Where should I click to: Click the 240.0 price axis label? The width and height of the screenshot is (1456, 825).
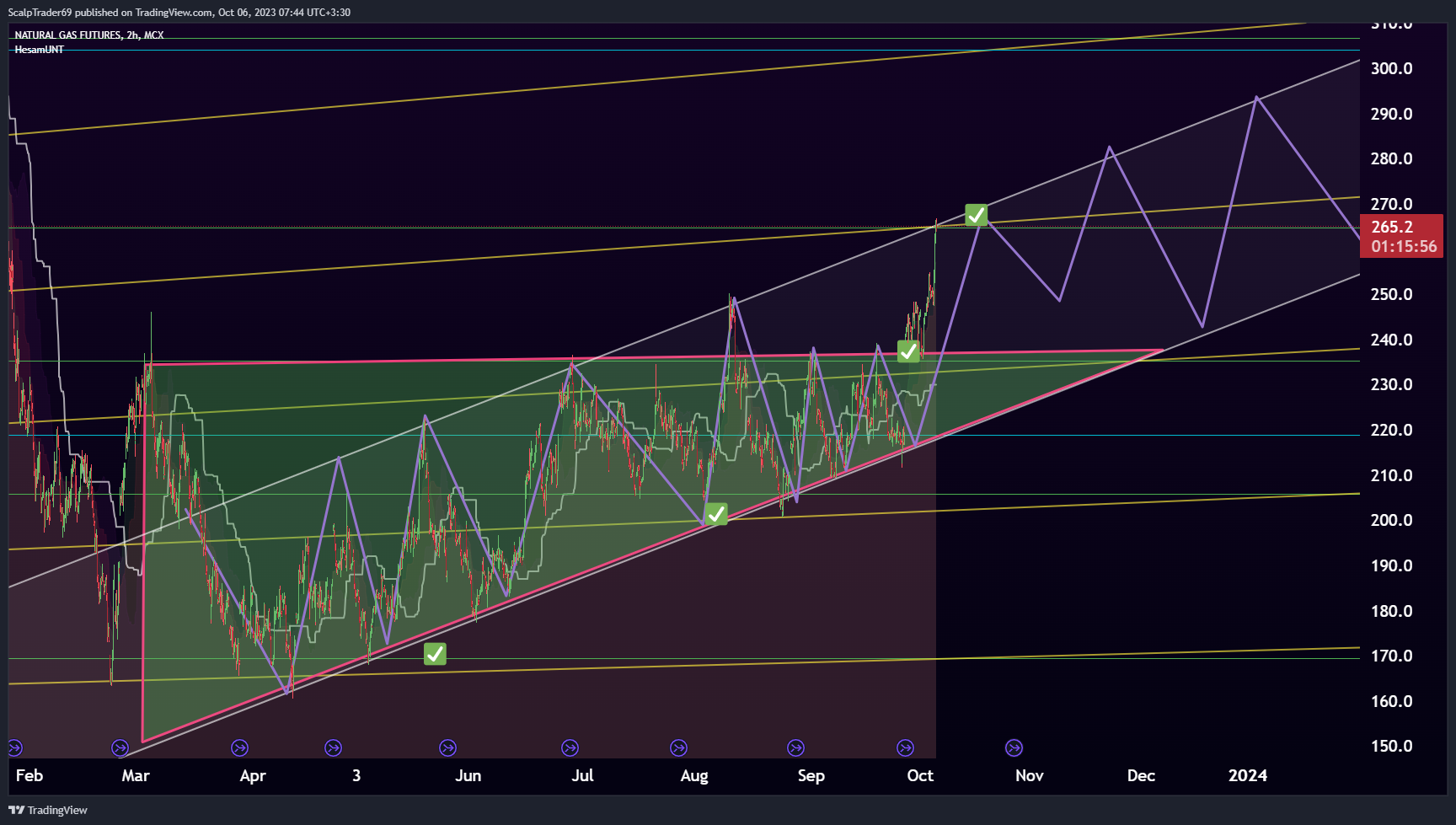(x=1391, y=340)
